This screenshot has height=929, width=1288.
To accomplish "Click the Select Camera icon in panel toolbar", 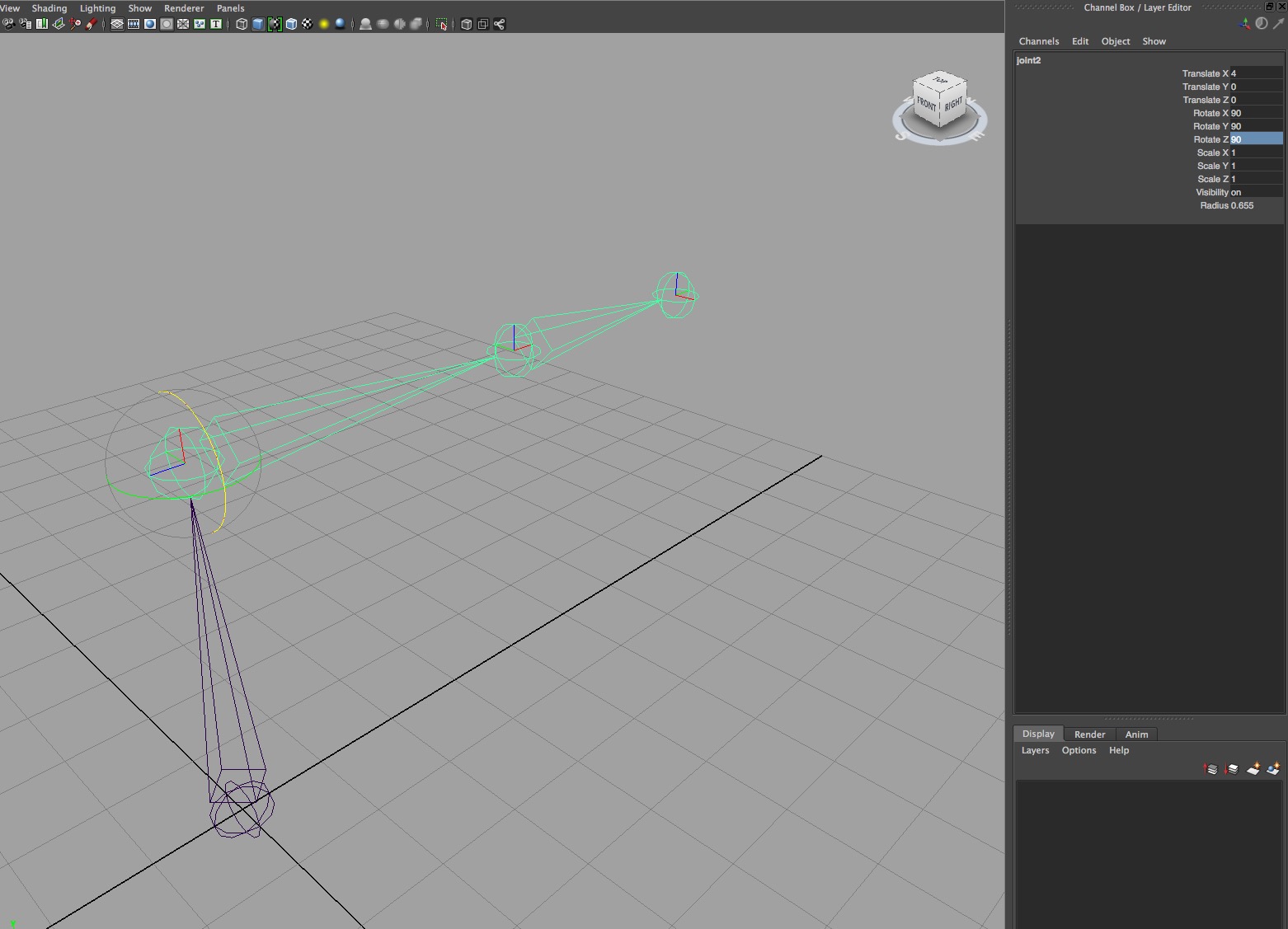I will [8, 24].
